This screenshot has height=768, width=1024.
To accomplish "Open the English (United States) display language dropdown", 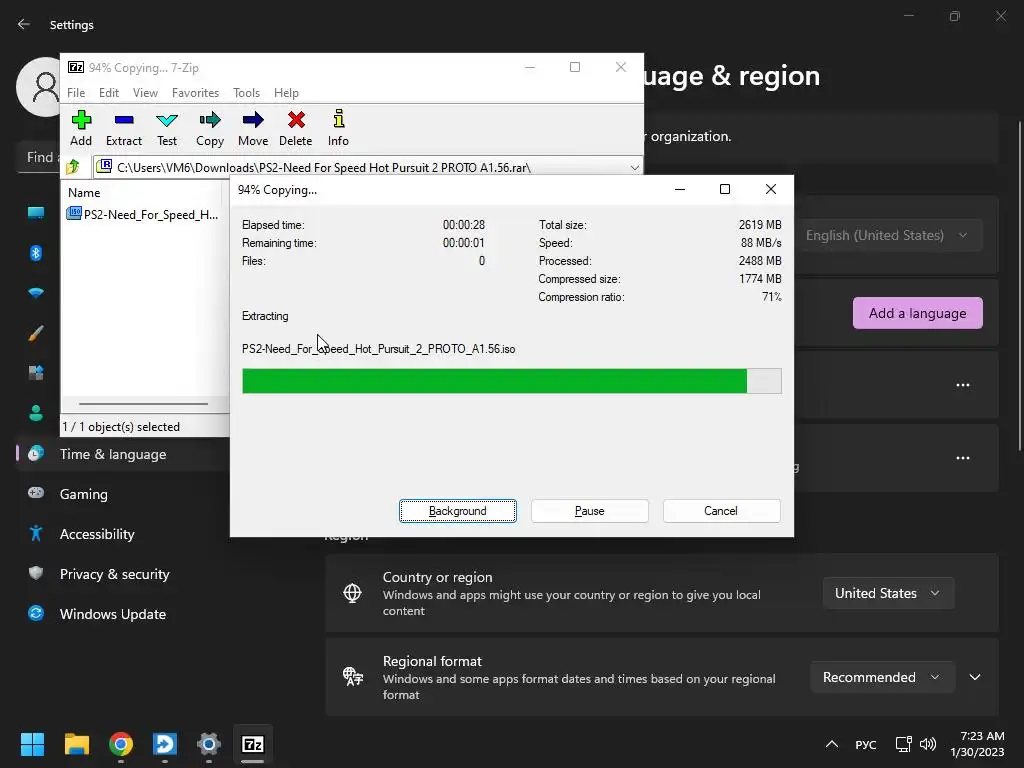I will [x=889, y=235].
